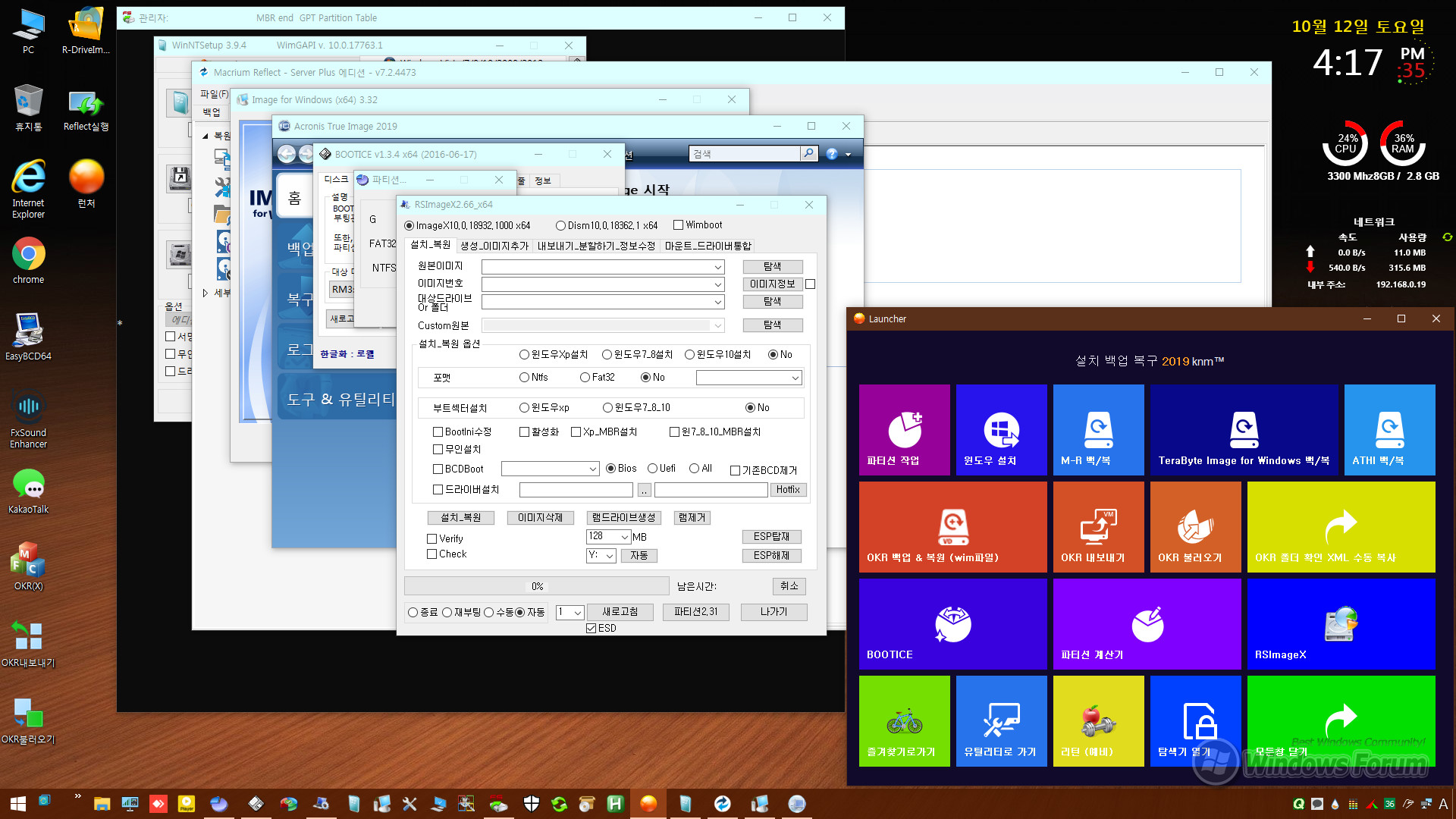Click the 나가기 button
This screenshot has width=1456, height=819.
[773, 612]
